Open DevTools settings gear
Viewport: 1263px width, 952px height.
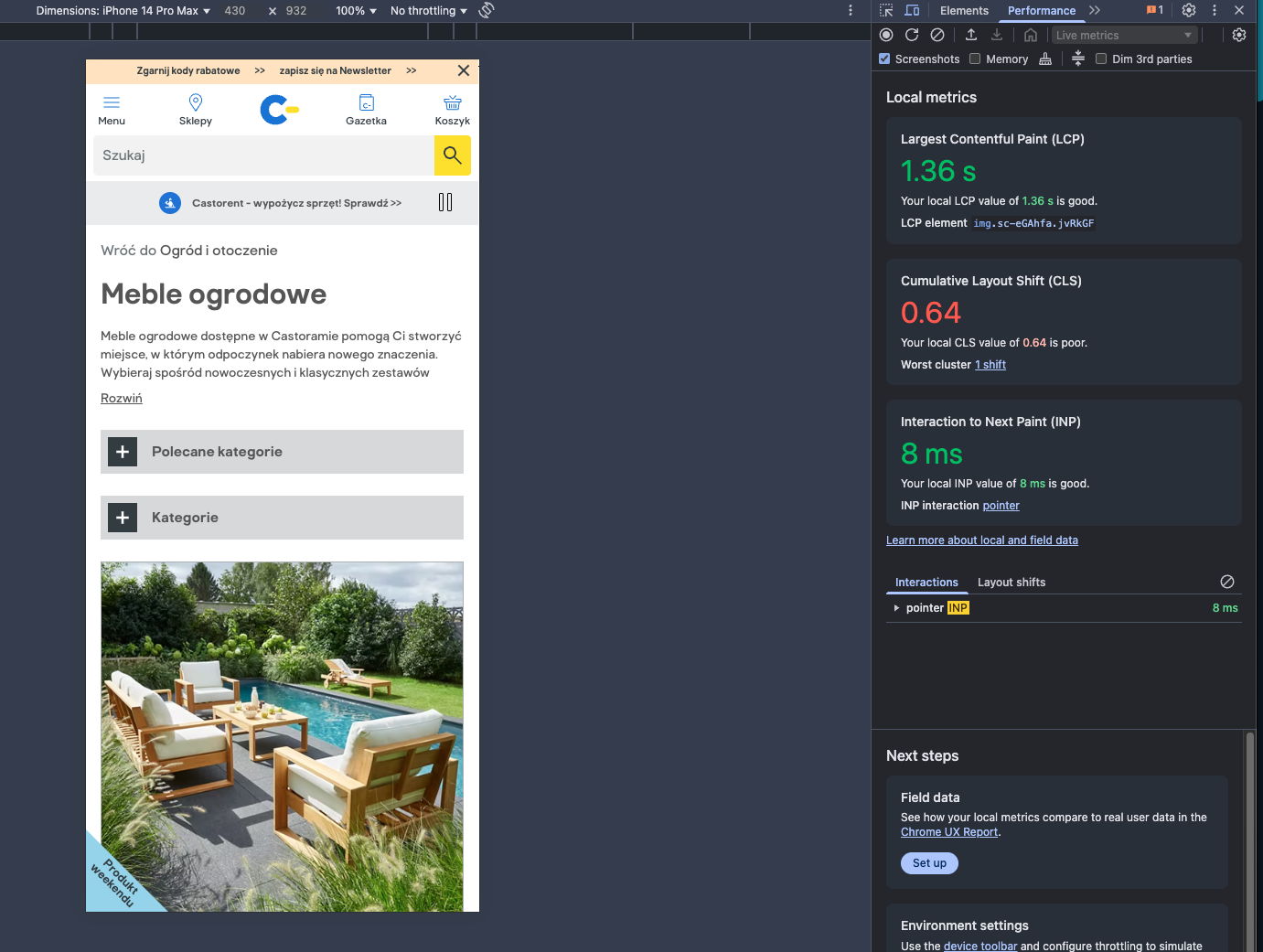coord(1188,10)
